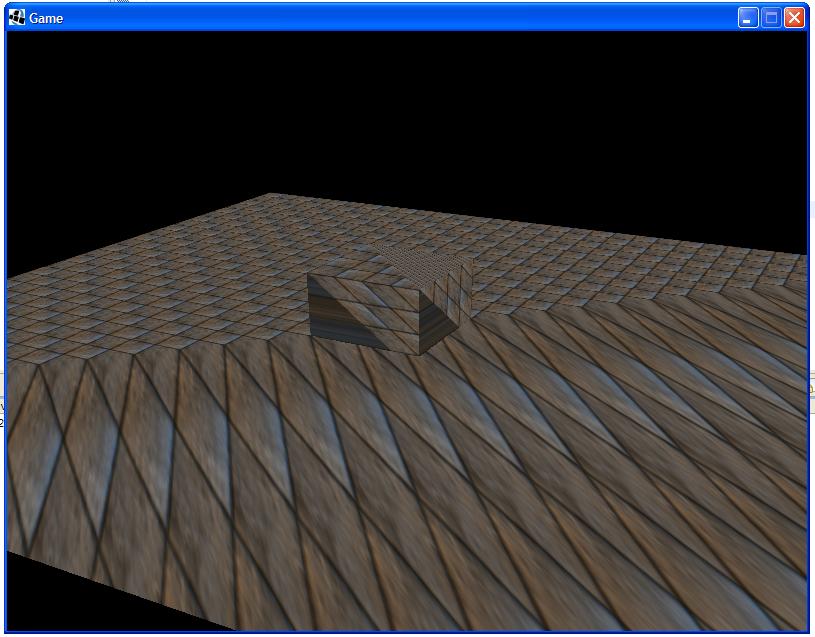Image resolution: width=815 pixels, height=637 pixels.
Task: Click the disabled maximize button
Action: [x=771, y=18]
